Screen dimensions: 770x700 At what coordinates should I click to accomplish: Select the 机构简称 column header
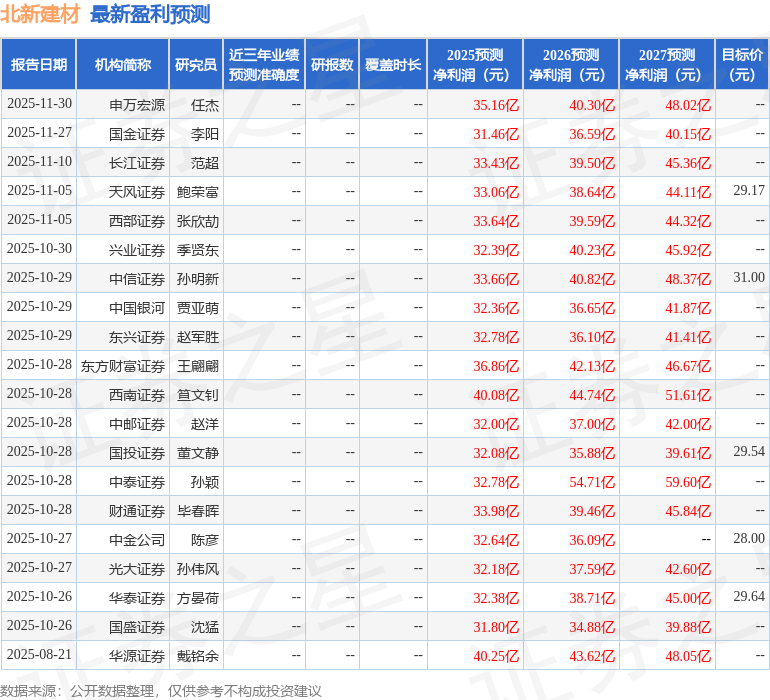(123, 65)
